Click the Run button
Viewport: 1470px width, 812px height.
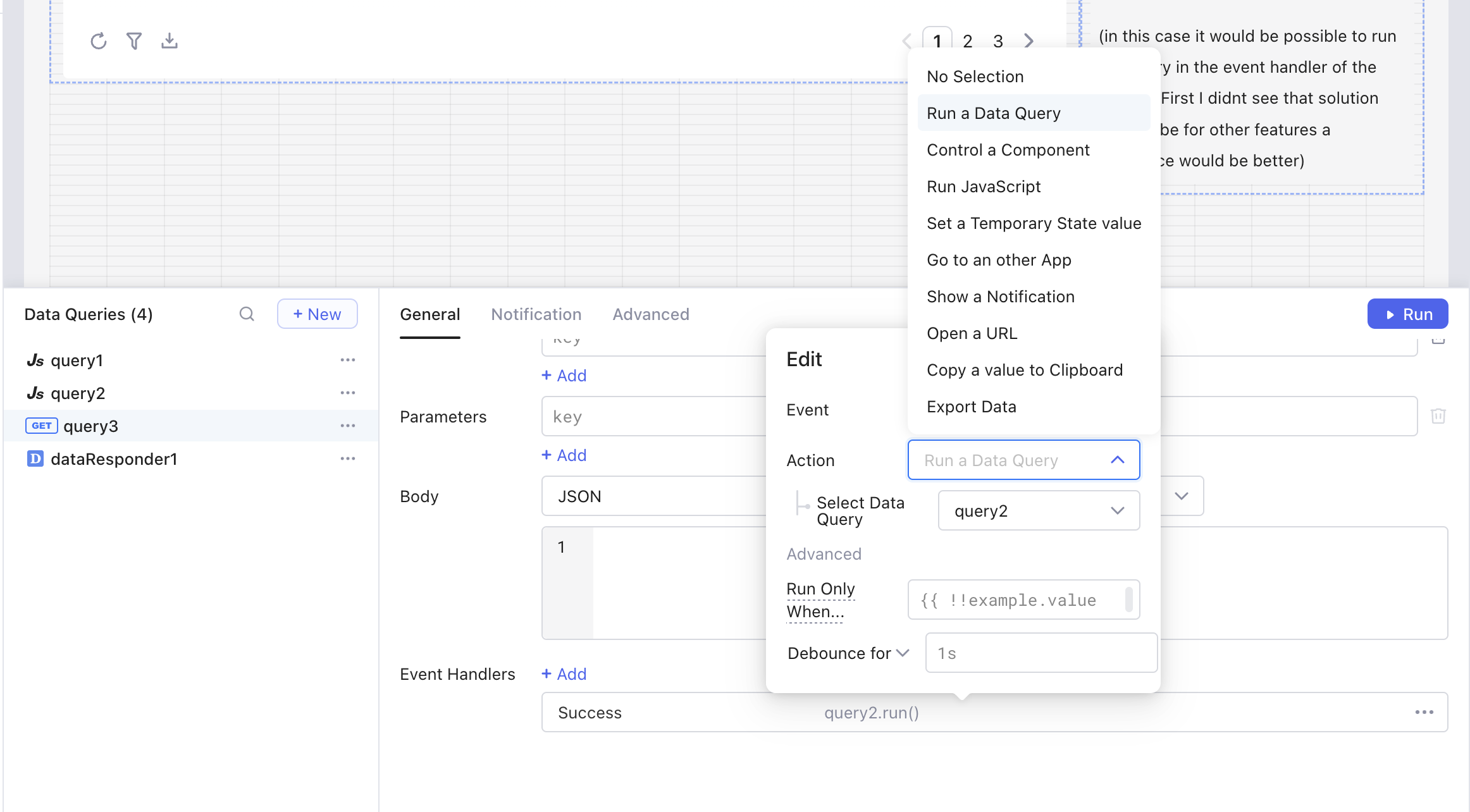coord(1407,314)
